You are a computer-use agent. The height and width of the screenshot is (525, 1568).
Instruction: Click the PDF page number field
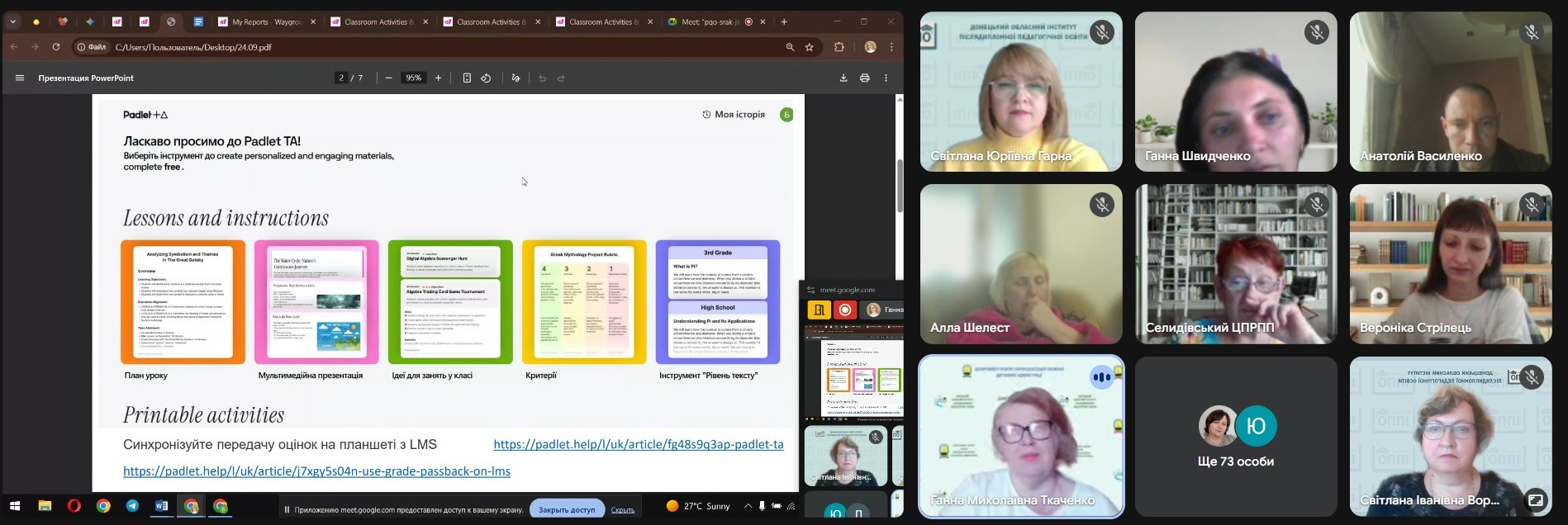[340, 78]
